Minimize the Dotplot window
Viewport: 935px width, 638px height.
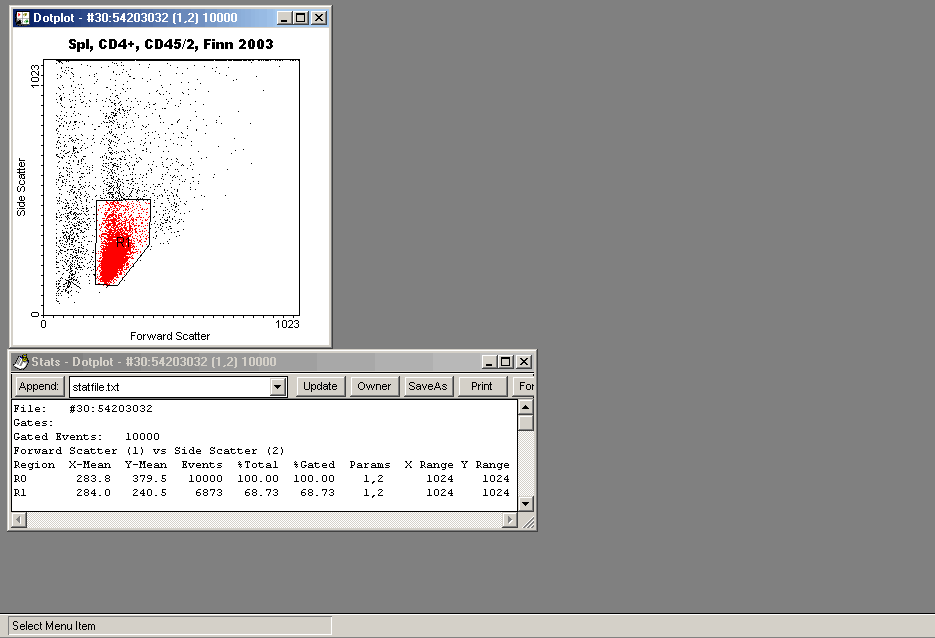click(x=285, y=18)
